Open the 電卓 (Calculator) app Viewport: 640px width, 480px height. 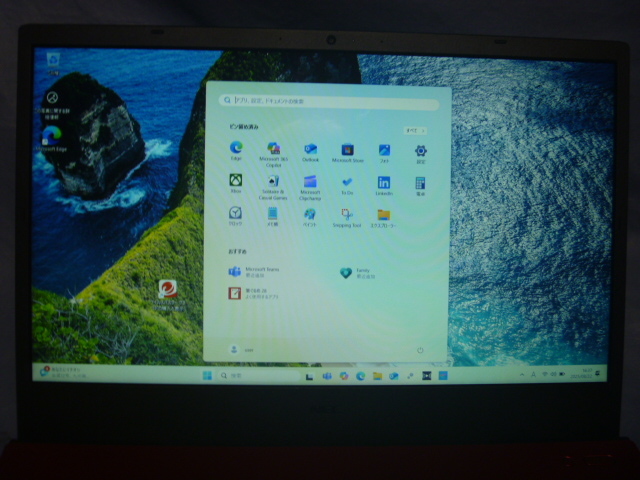[420, 187]
